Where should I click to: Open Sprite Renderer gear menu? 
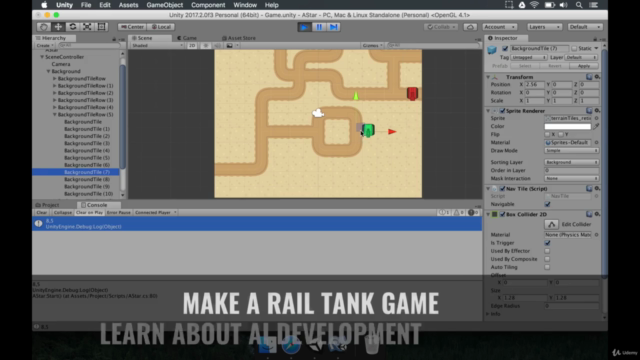pos(597,111)
